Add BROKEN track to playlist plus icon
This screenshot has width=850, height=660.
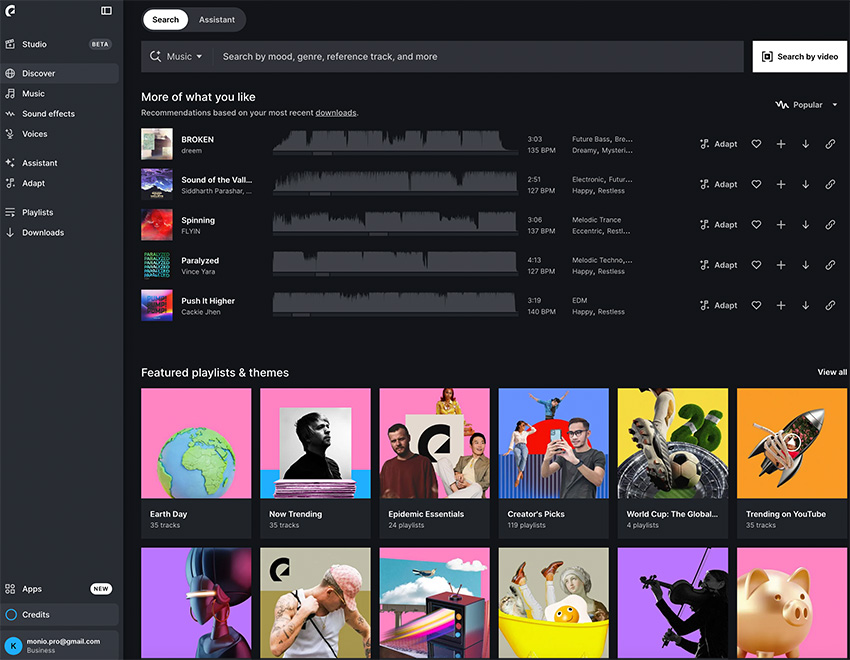(x=781, y=144)
